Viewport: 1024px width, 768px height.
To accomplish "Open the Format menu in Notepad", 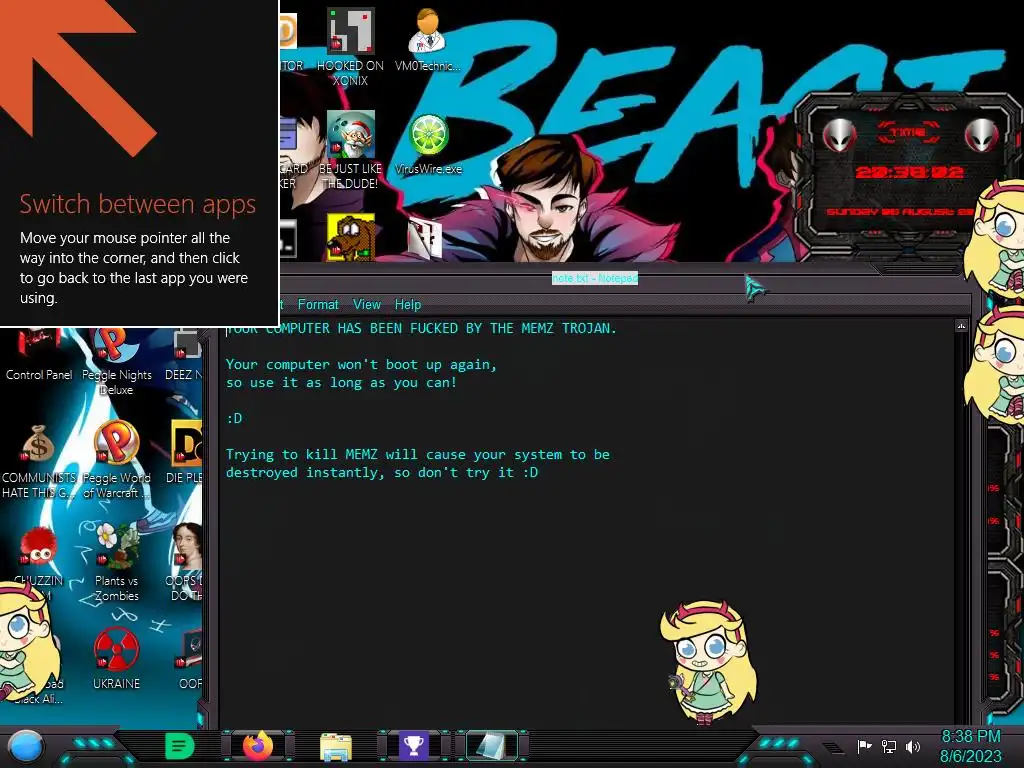I will pos(318,304).
